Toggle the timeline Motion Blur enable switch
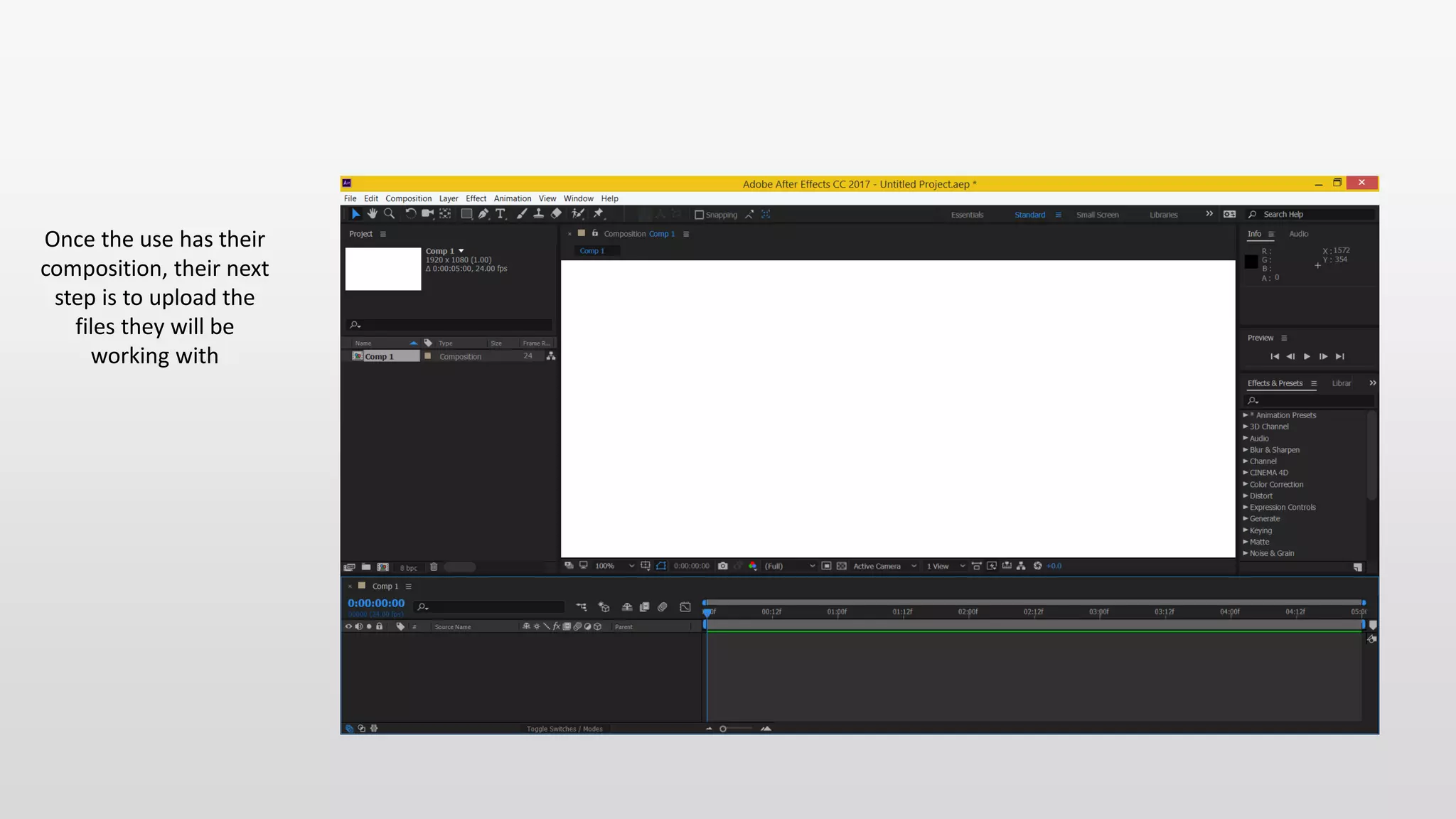Viewport: 1456px width, 819px height. [x=663, y=607]
